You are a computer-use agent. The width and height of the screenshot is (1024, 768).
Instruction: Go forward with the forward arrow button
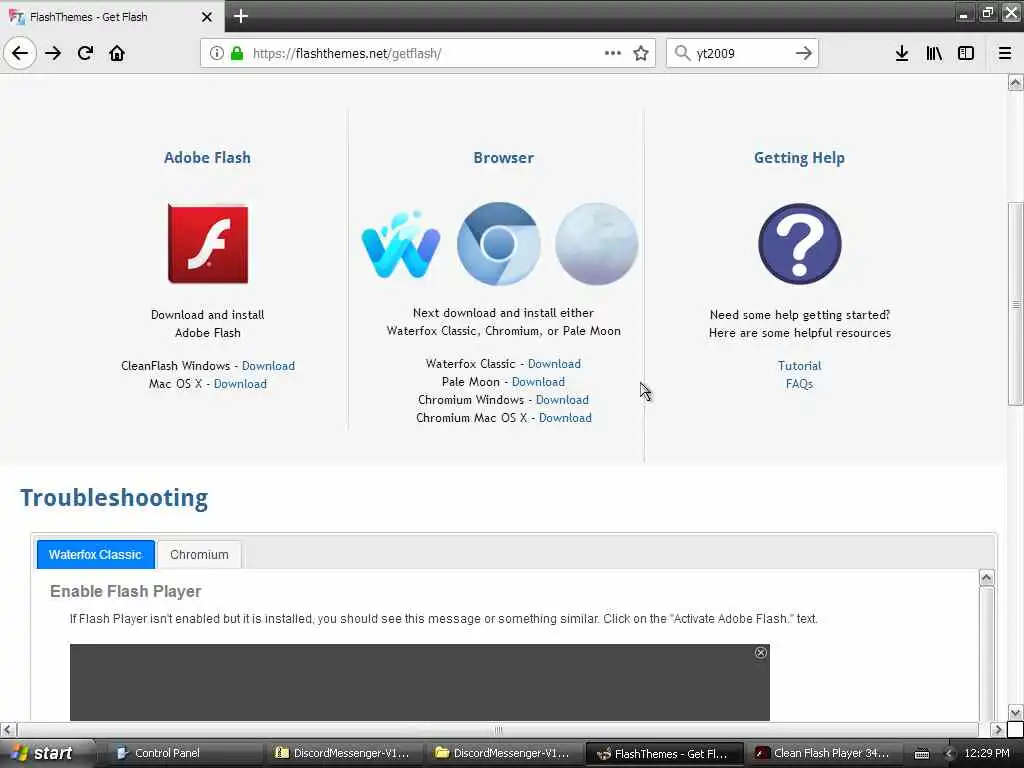point(53,53)
